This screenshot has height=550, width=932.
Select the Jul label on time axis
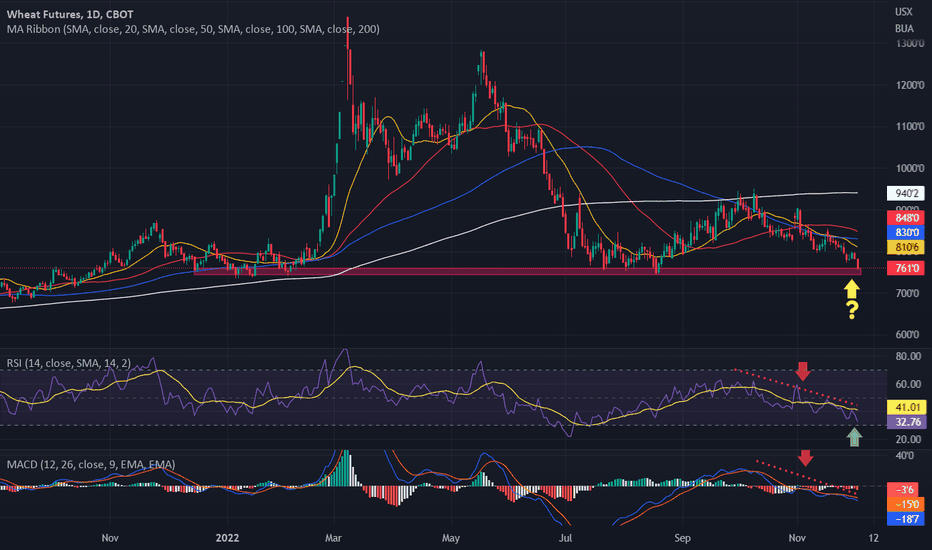pyautogui.click(x=565, y=538)
